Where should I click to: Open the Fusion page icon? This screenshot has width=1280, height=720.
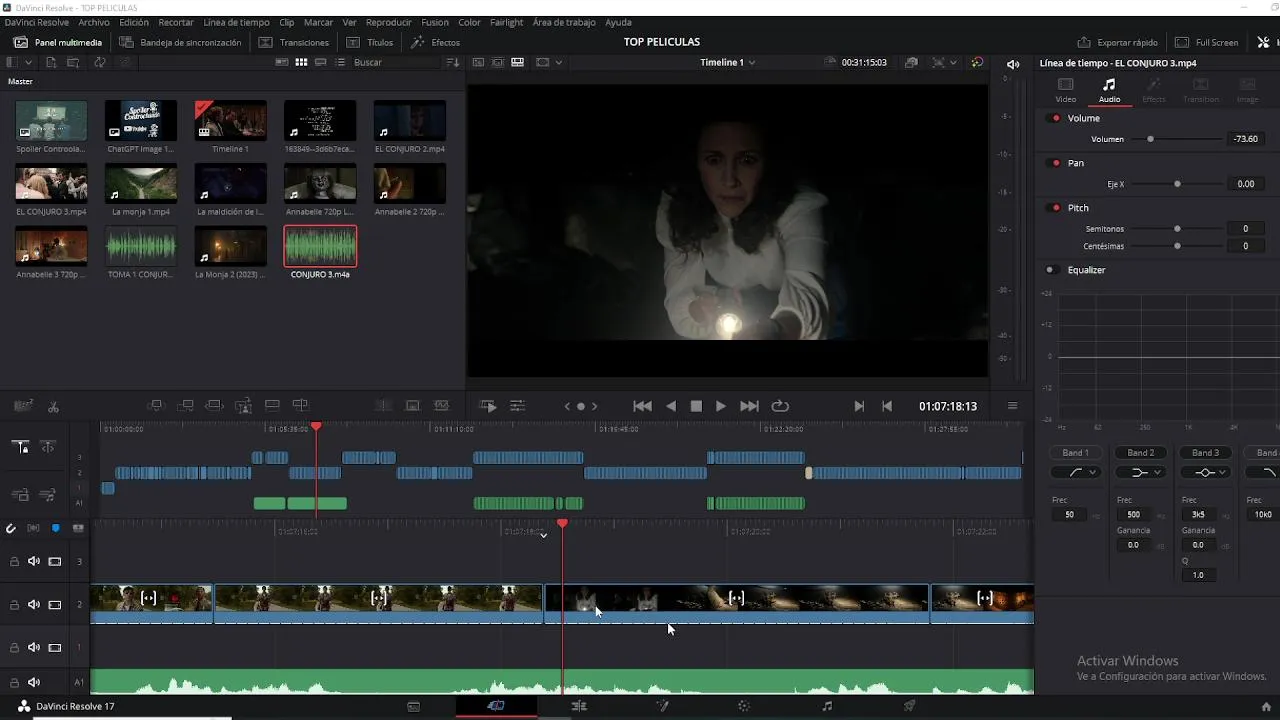661,706
